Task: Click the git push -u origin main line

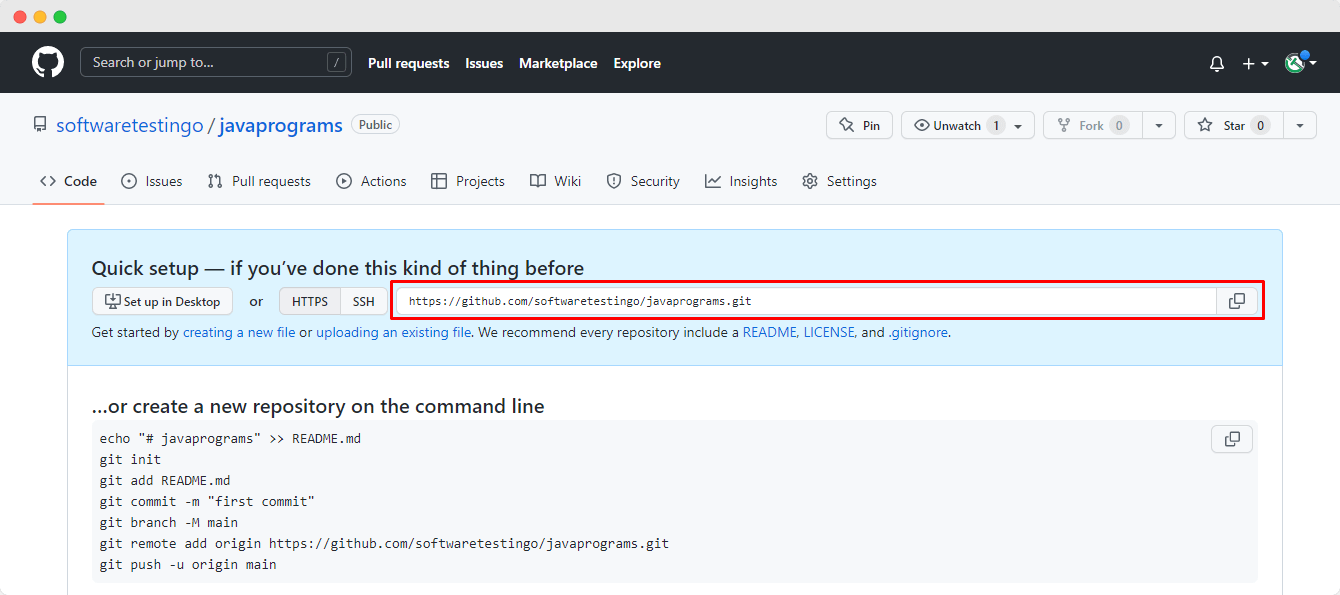Action: 188,564
